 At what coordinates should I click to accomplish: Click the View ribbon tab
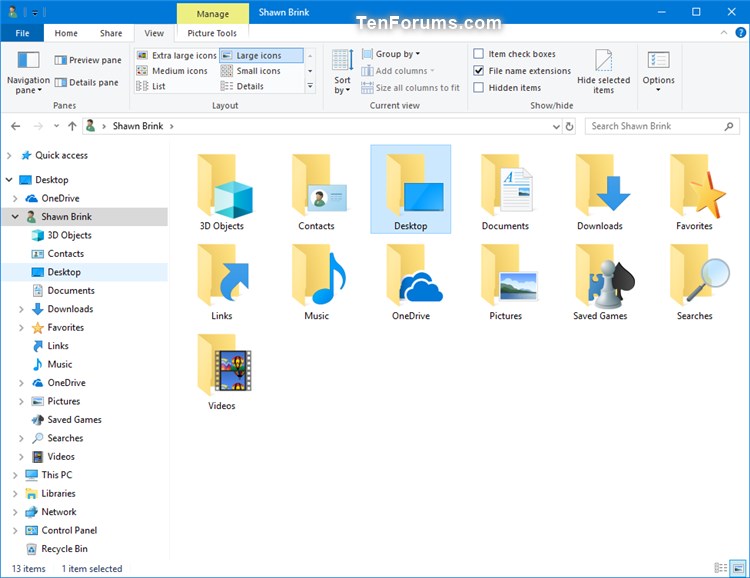[154, 33]
